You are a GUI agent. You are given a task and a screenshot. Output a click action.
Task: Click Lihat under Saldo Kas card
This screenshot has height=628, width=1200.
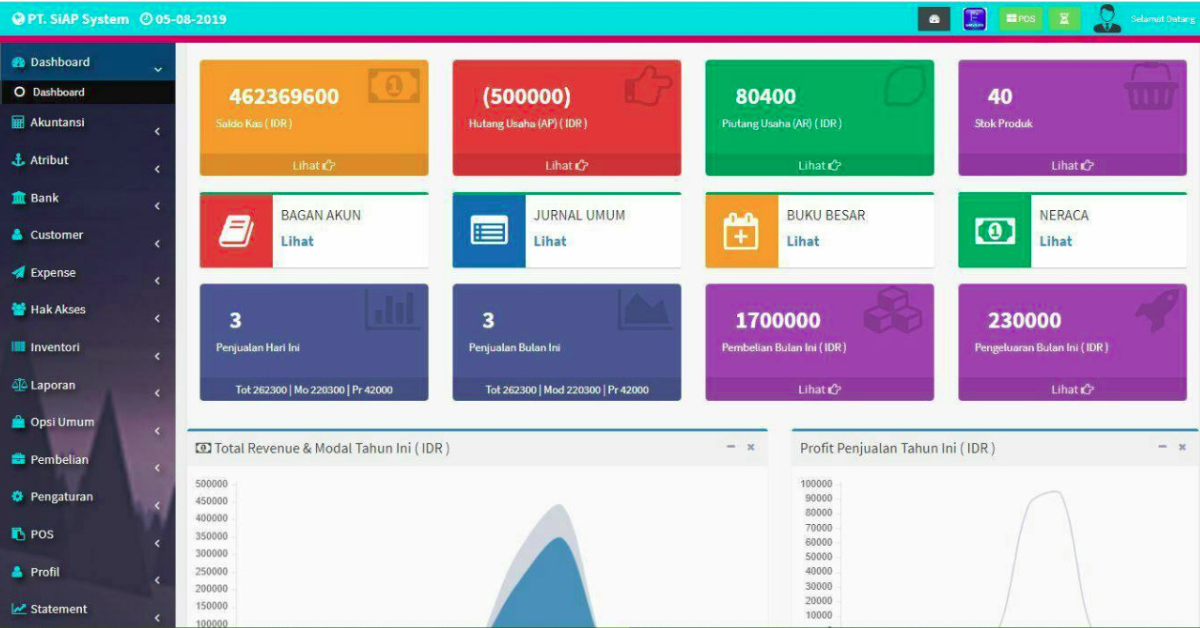(x=313, y=166)
